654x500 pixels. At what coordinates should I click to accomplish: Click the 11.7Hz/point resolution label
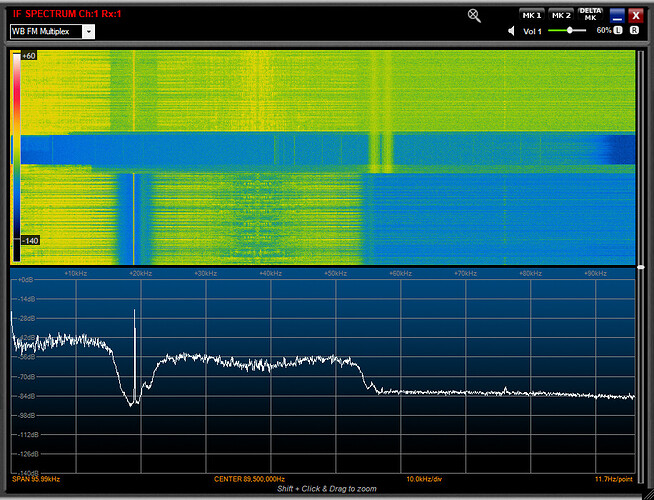612,479
